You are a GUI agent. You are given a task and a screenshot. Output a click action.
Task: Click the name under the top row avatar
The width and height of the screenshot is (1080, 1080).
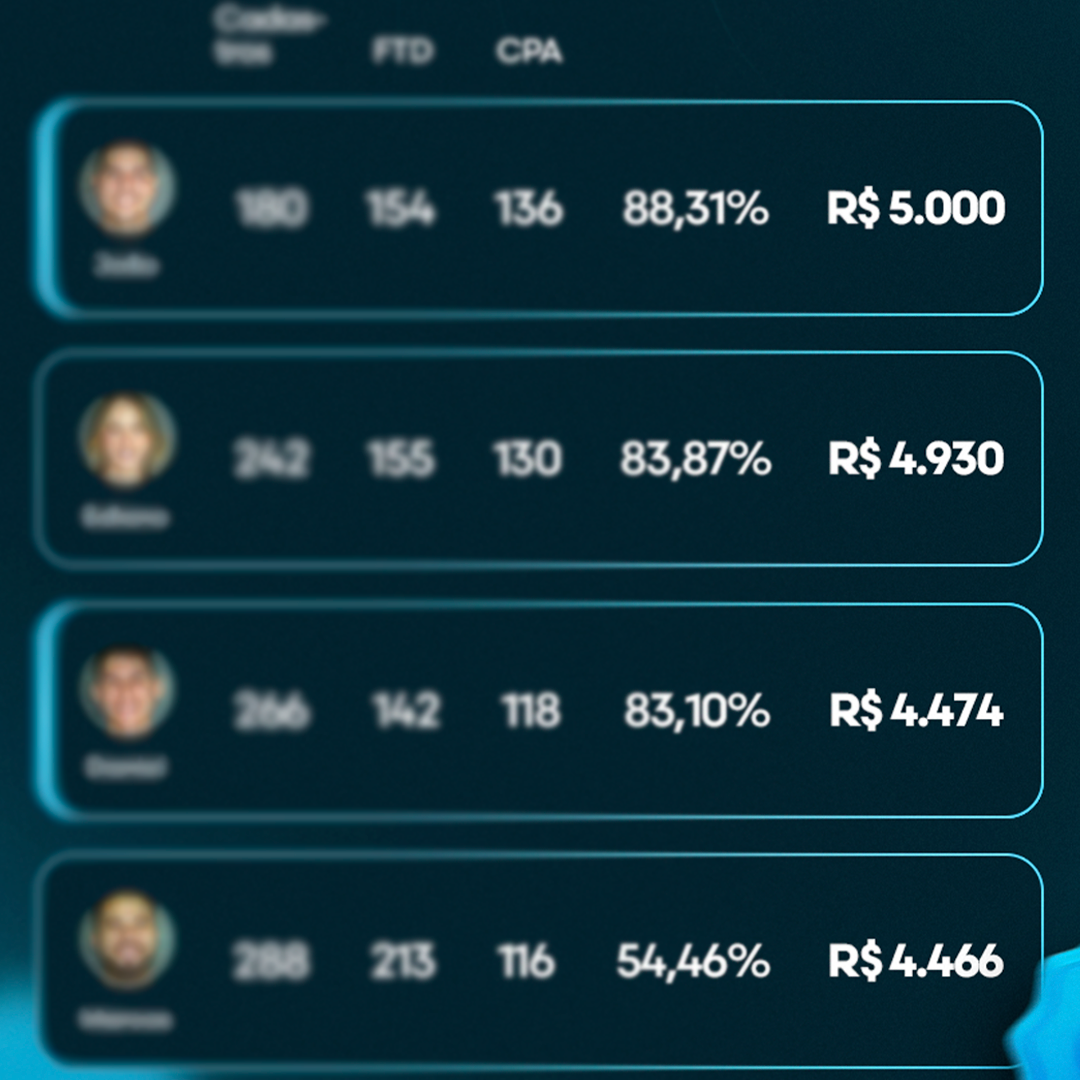click(127, 267)
